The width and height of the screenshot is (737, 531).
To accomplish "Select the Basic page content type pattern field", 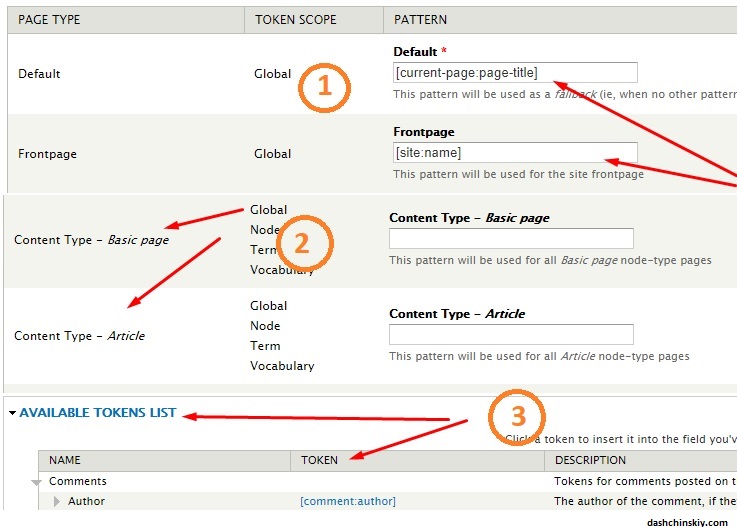I will point(511,239).
